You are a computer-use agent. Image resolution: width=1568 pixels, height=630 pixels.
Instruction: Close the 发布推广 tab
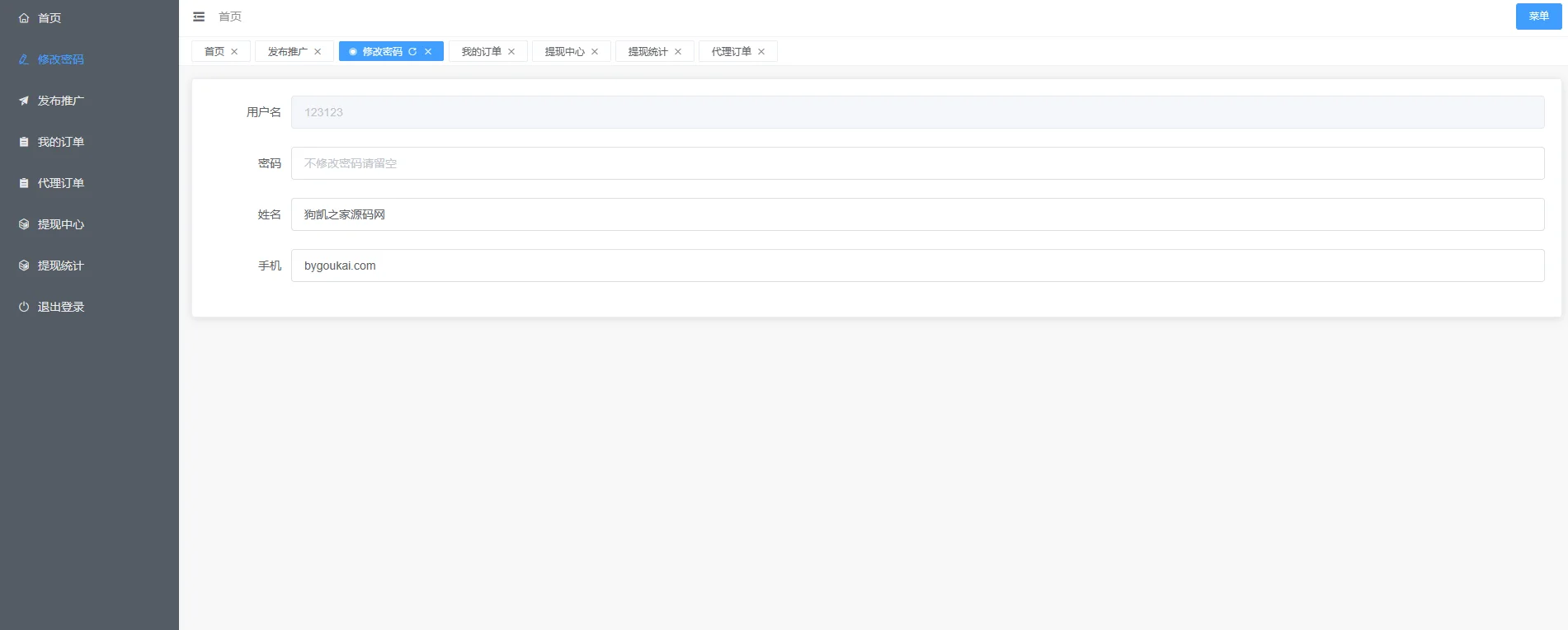318,51
